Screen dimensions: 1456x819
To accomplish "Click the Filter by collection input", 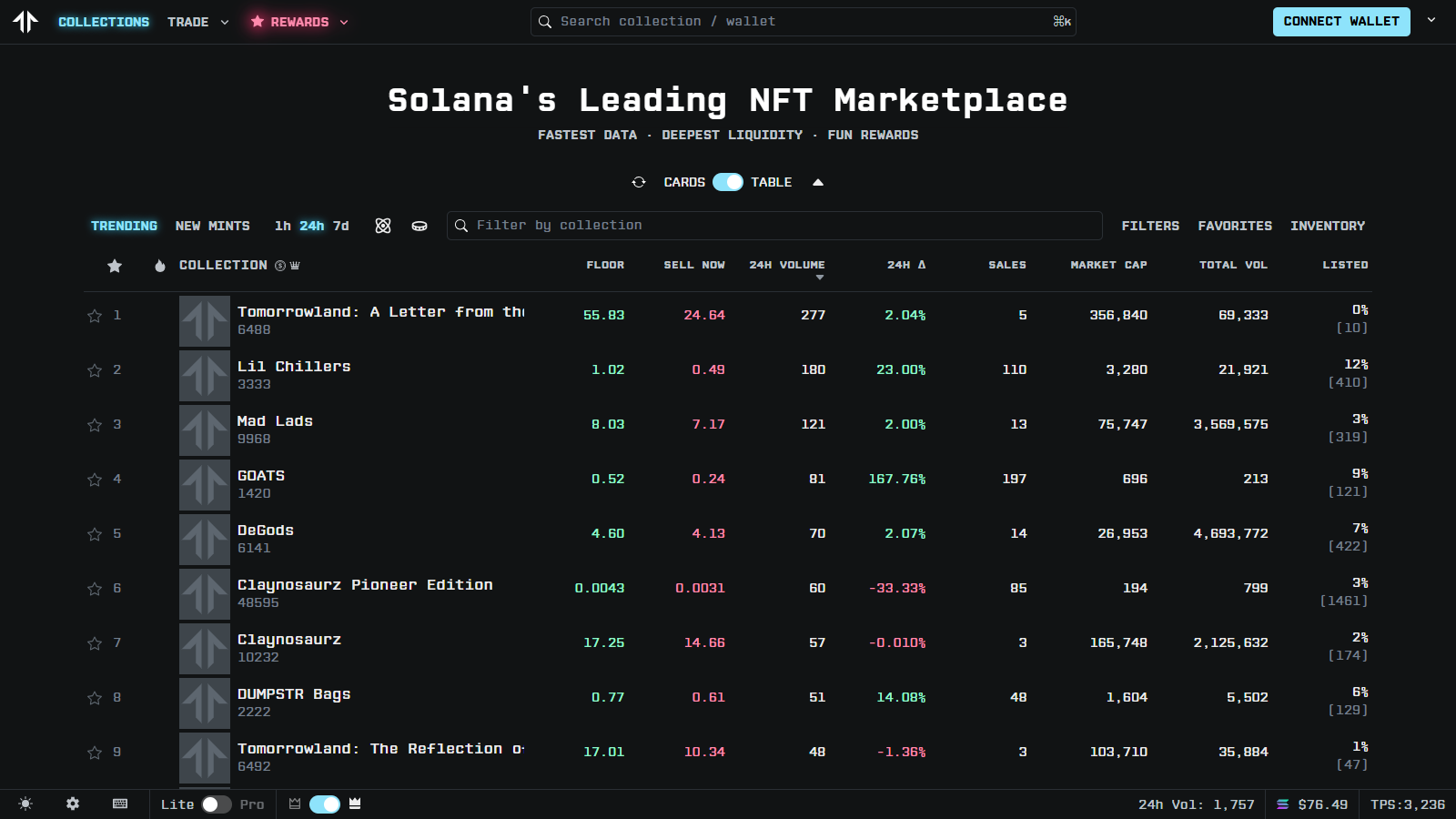I will pyautogui.click(x=774, y=226).
